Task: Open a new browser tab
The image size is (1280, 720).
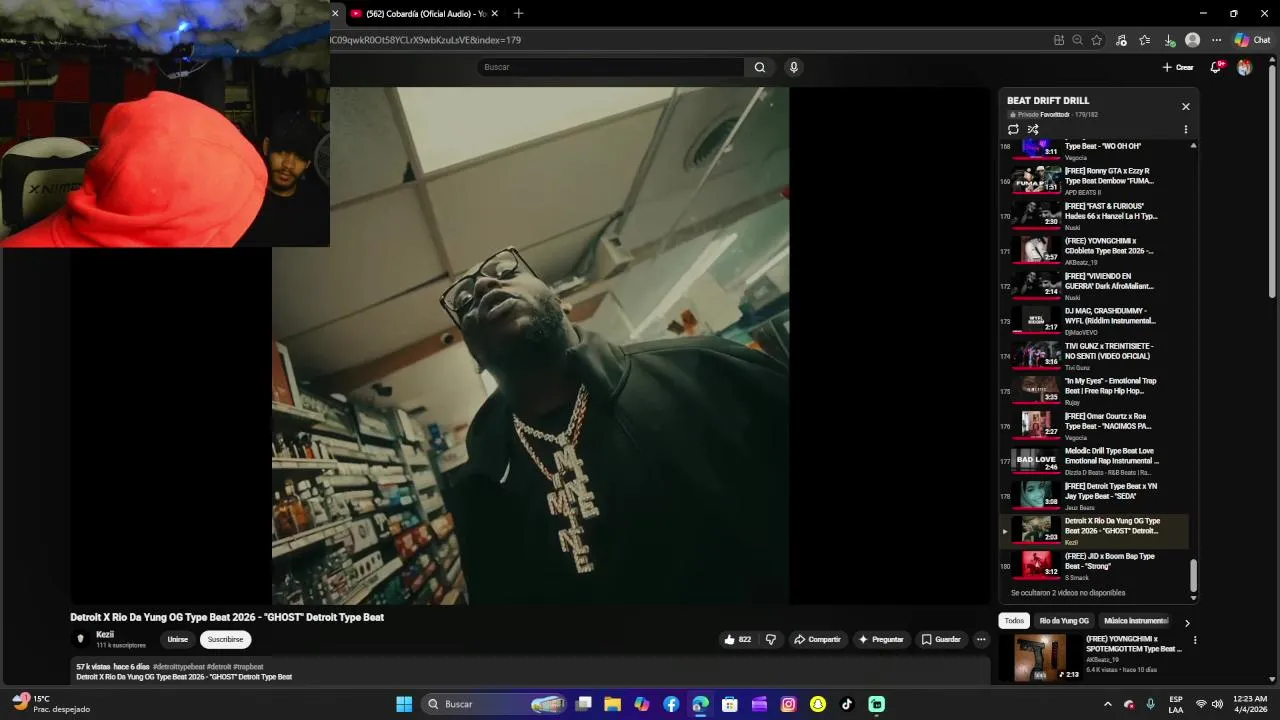Action: (x=518, y=14)
